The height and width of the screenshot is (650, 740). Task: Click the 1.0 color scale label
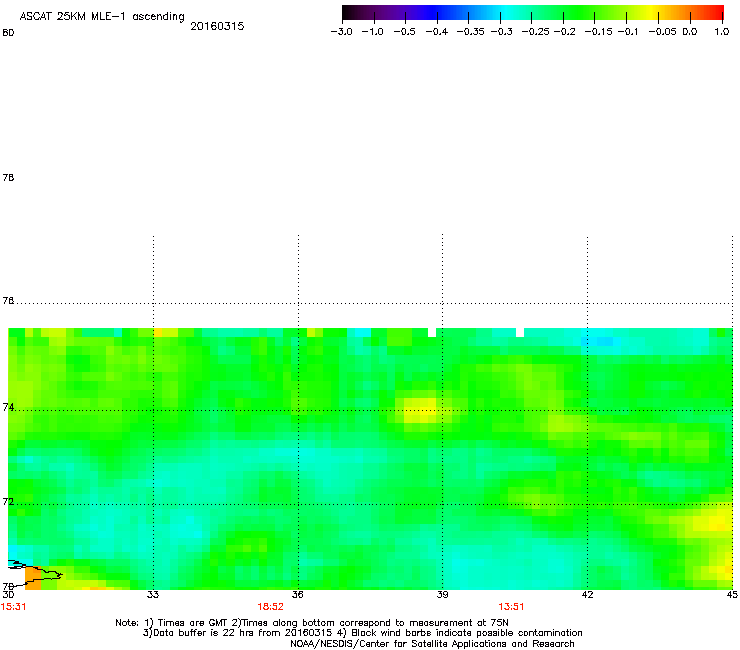(722, 32)
